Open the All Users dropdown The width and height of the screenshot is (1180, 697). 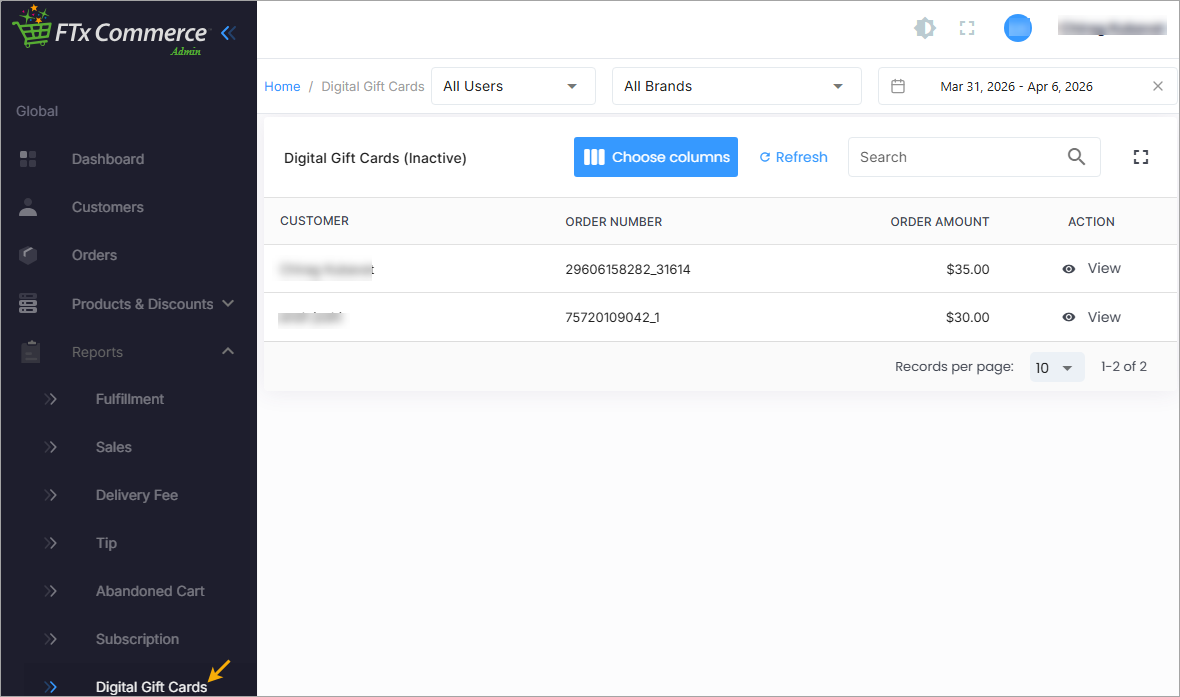(x=512, y=87)
